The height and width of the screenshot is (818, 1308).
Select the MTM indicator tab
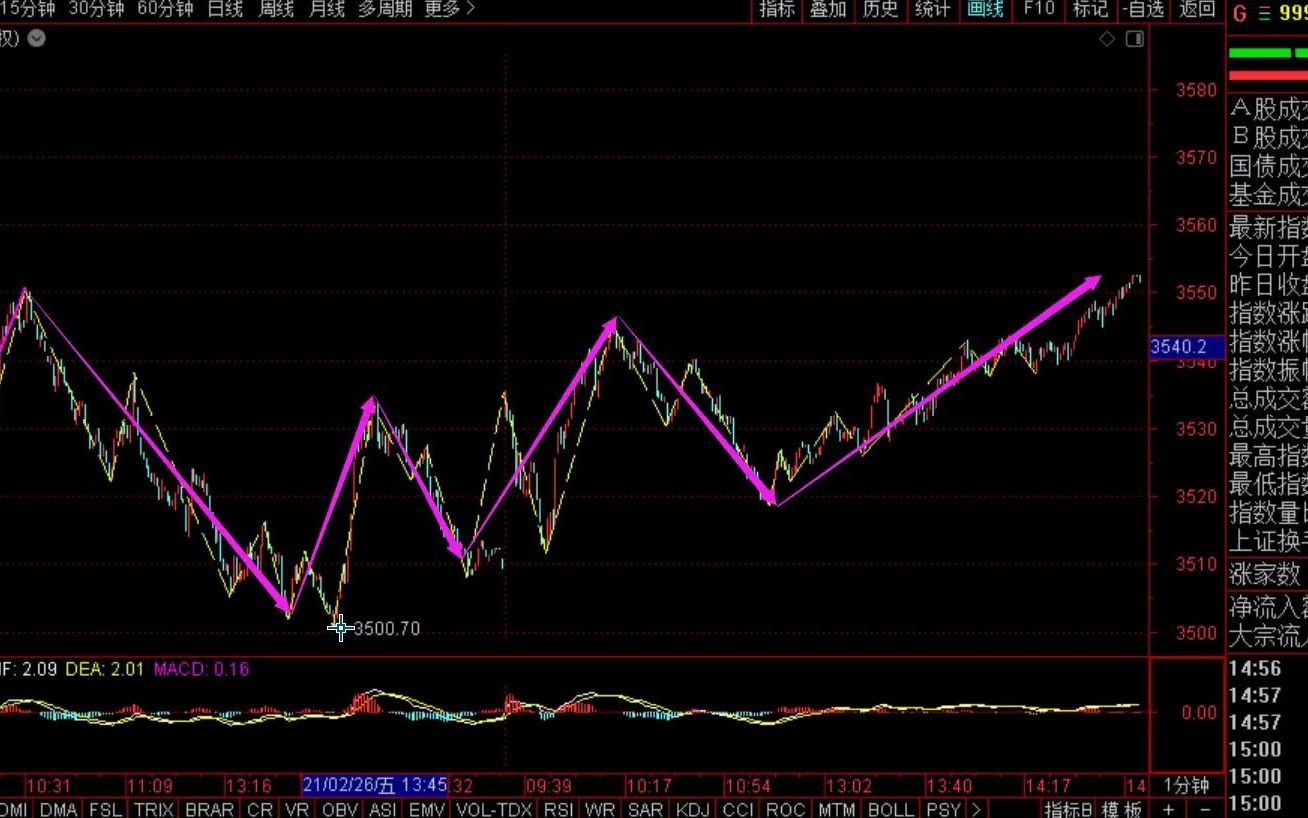pyautogui.click(x=836, y=809)
